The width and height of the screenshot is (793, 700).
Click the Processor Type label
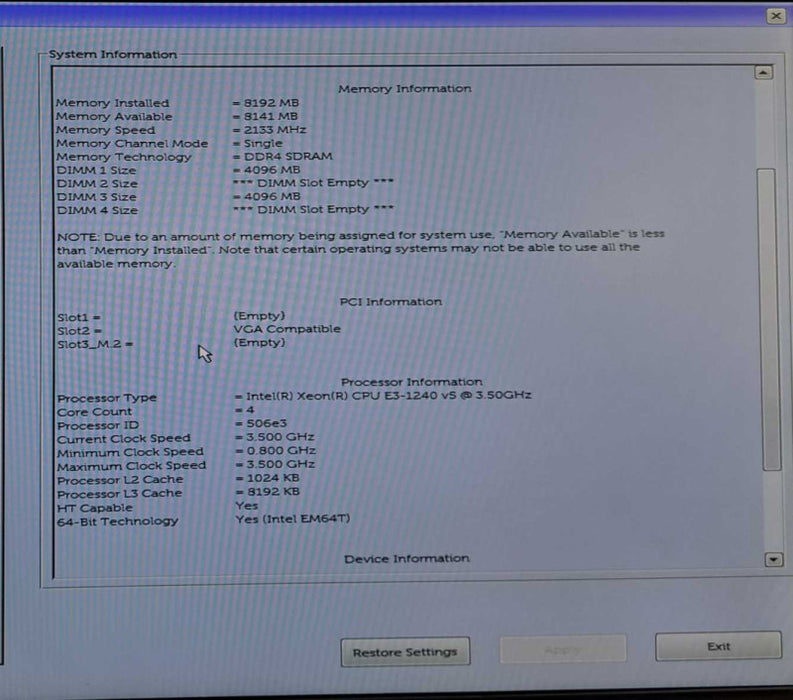[x=107, y=398]
